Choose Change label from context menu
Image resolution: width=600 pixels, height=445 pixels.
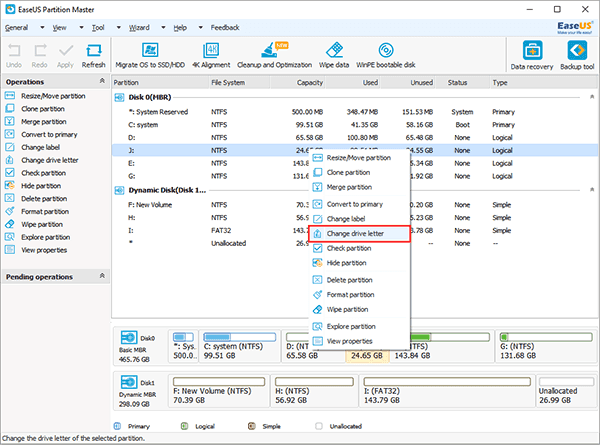tap(360, 219)
